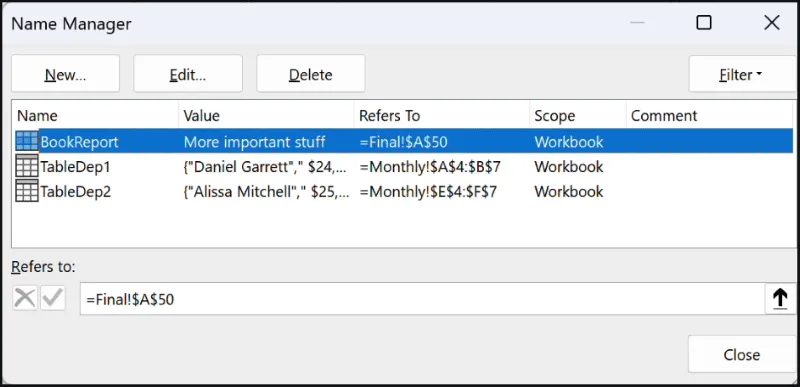Collapse dialog with the range selector arrow

coord(780,299)
